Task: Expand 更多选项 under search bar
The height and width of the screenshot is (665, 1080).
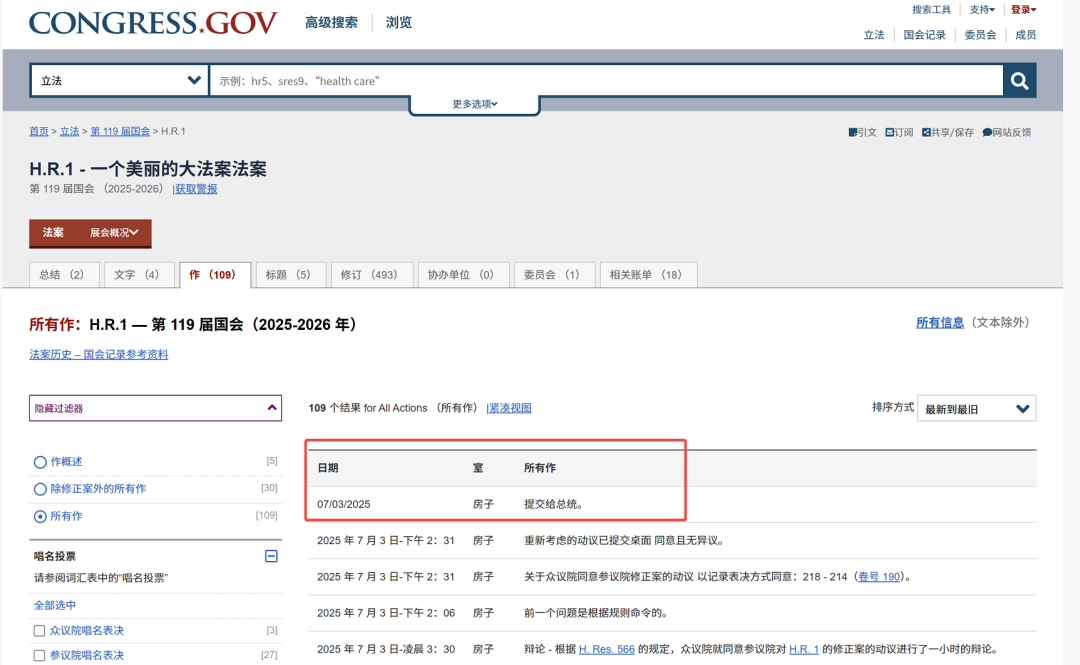Action: 475,104
